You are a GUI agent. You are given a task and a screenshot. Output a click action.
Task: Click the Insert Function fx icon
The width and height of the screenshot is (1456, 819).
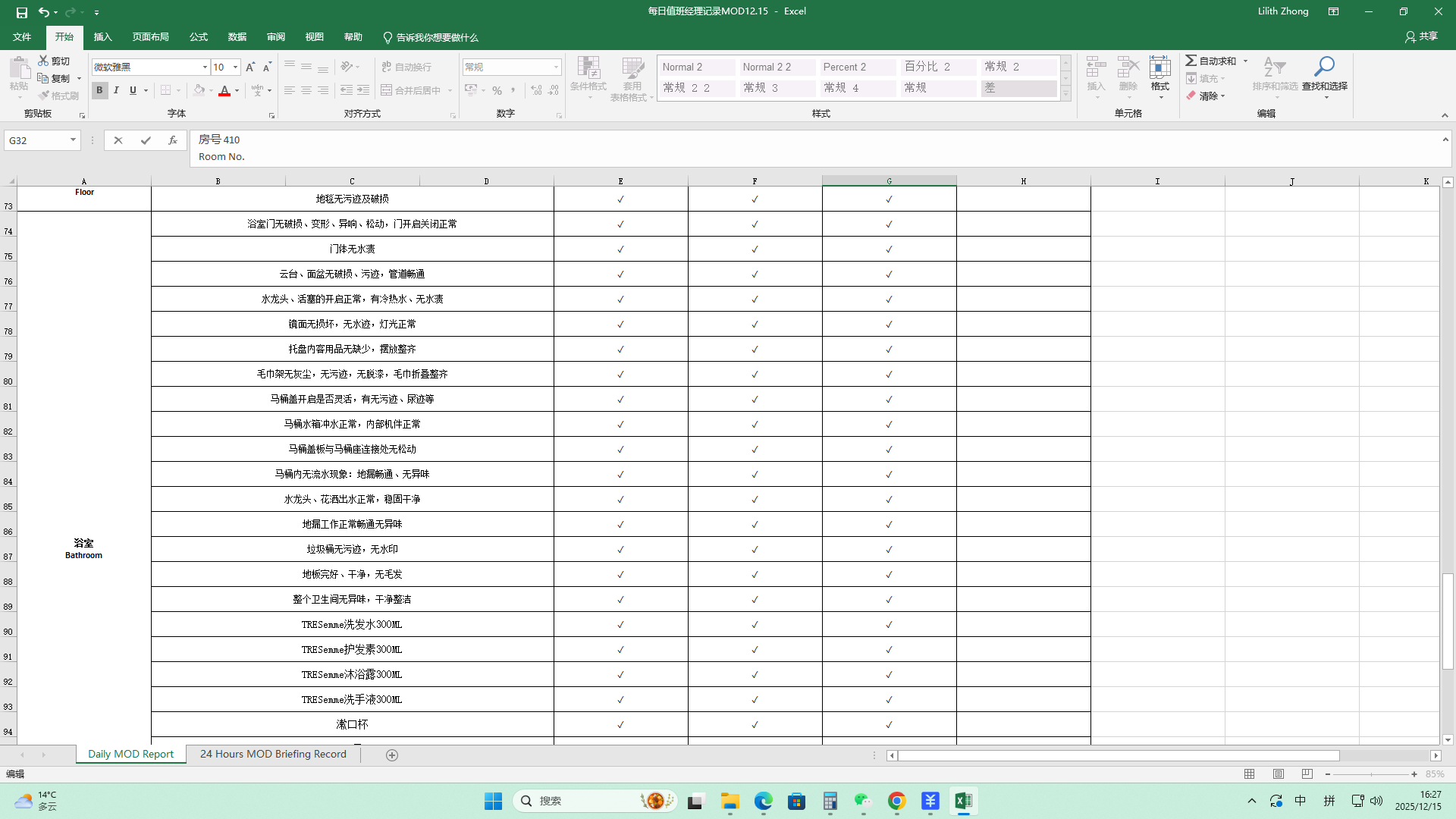click(173, 140)
